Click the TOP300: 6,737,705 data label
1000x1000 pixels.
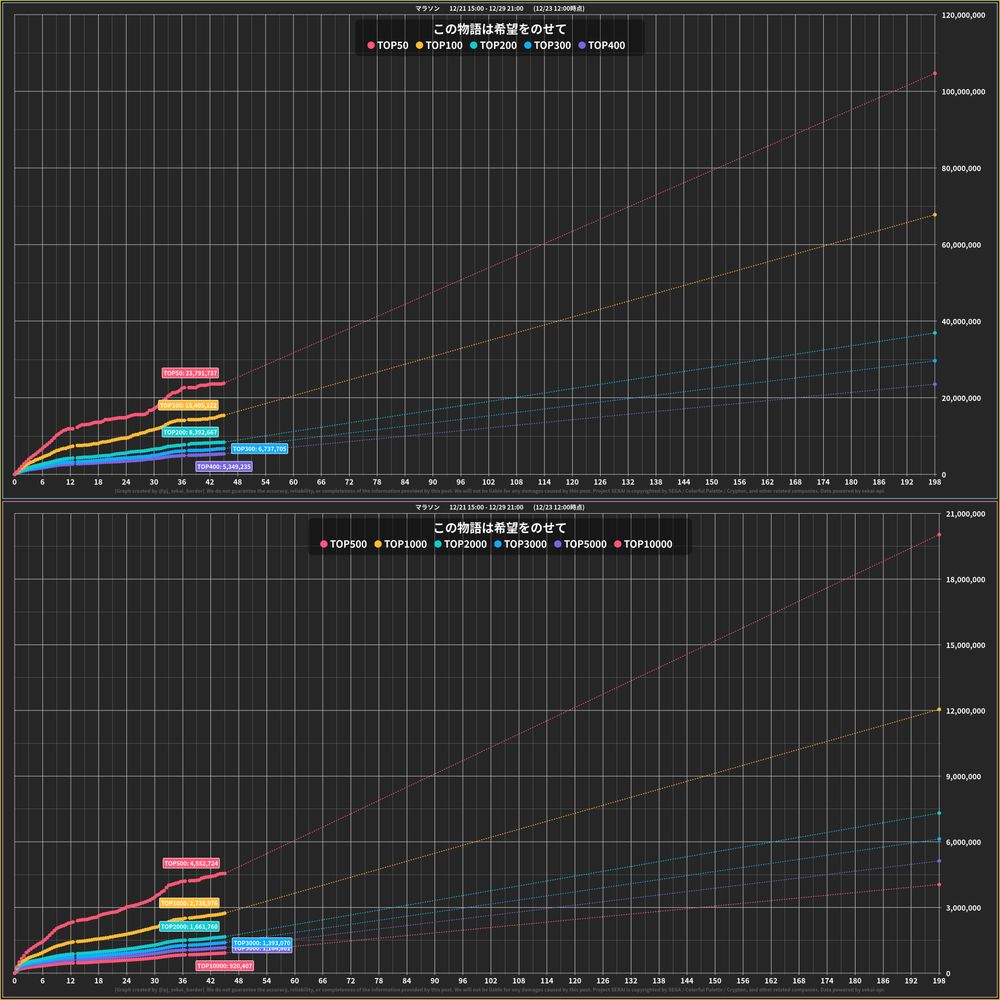pyautogui.click(x=260, y=448)
